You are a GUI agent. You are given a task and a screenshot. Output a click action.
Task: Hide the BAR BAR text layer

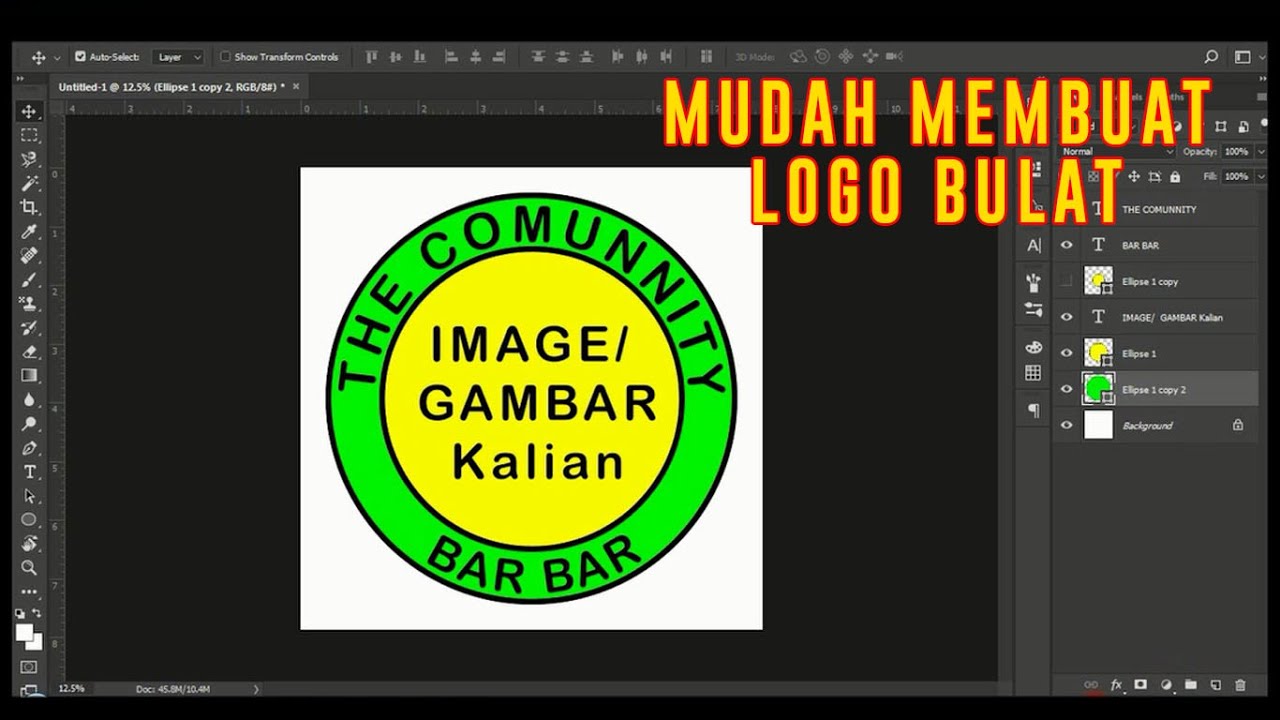point(1066,245)
